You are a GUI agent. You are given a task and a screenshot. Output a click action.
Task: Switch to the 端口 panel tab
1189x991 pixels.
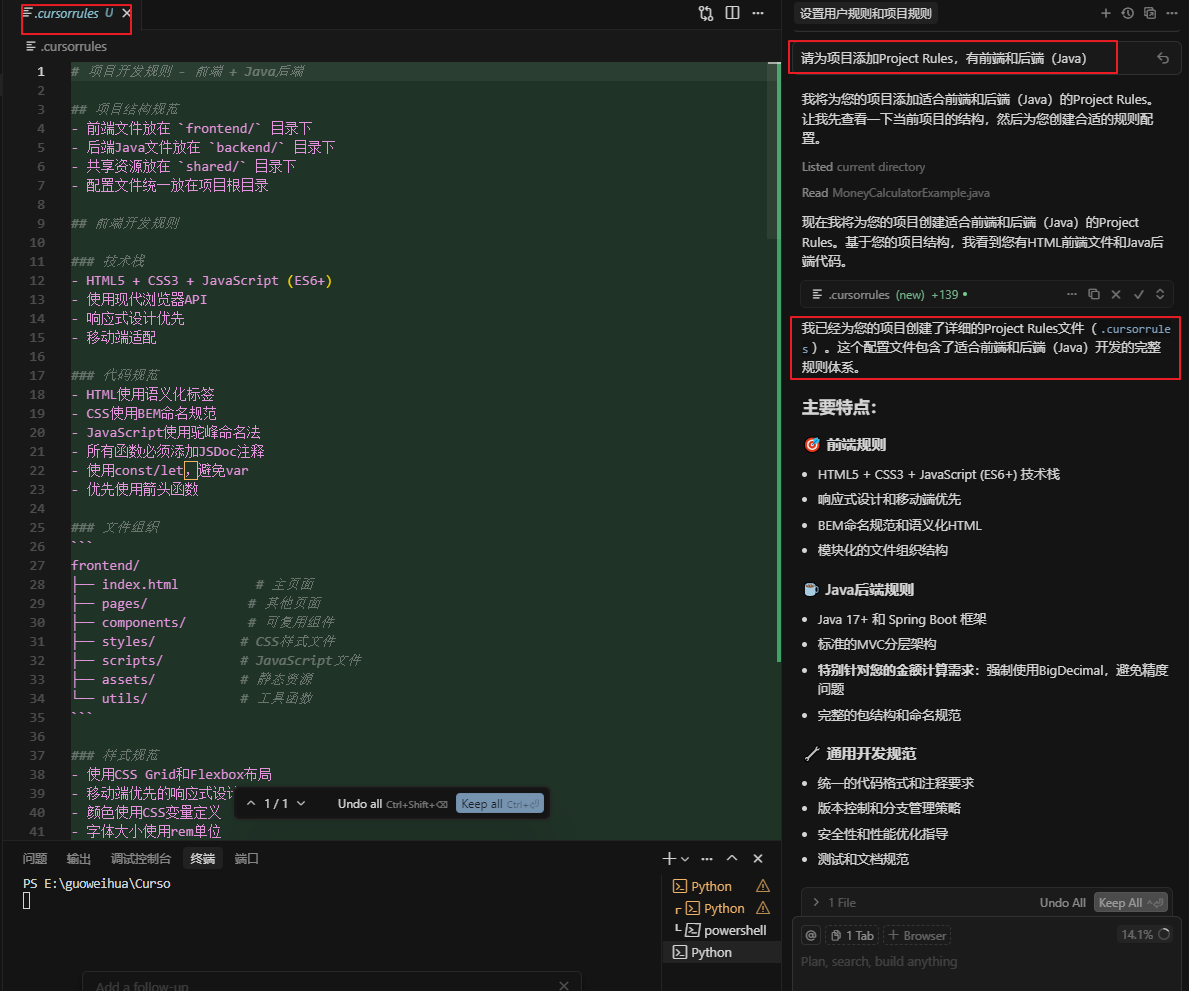(246, 858)
